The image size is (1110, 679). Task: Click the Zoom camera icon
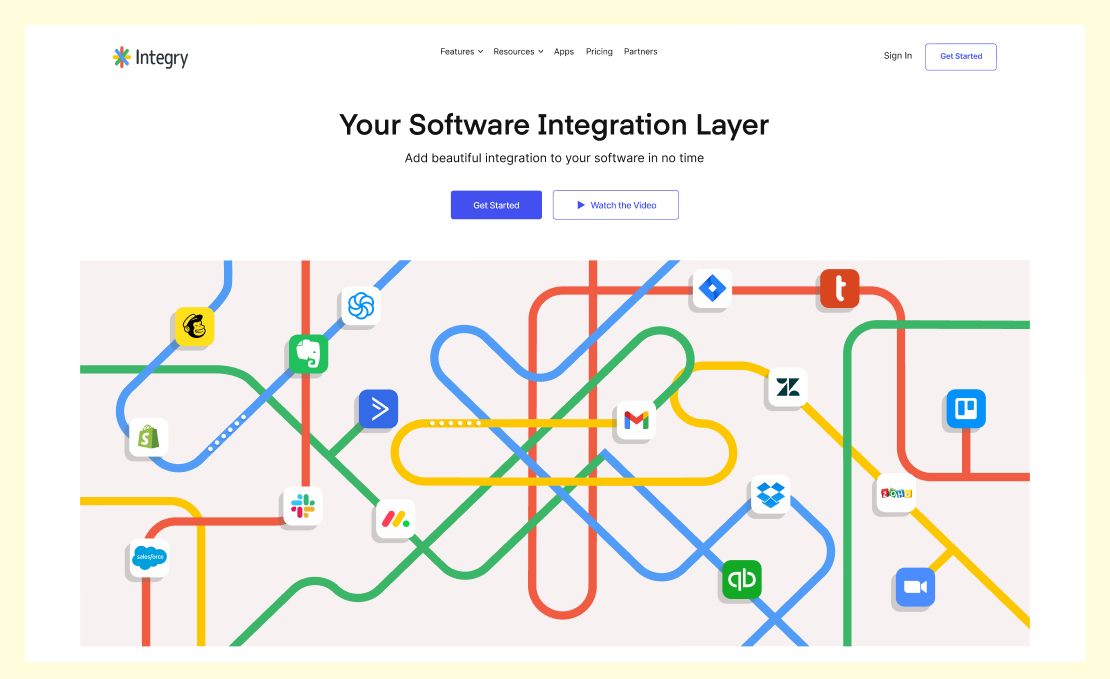915,587
